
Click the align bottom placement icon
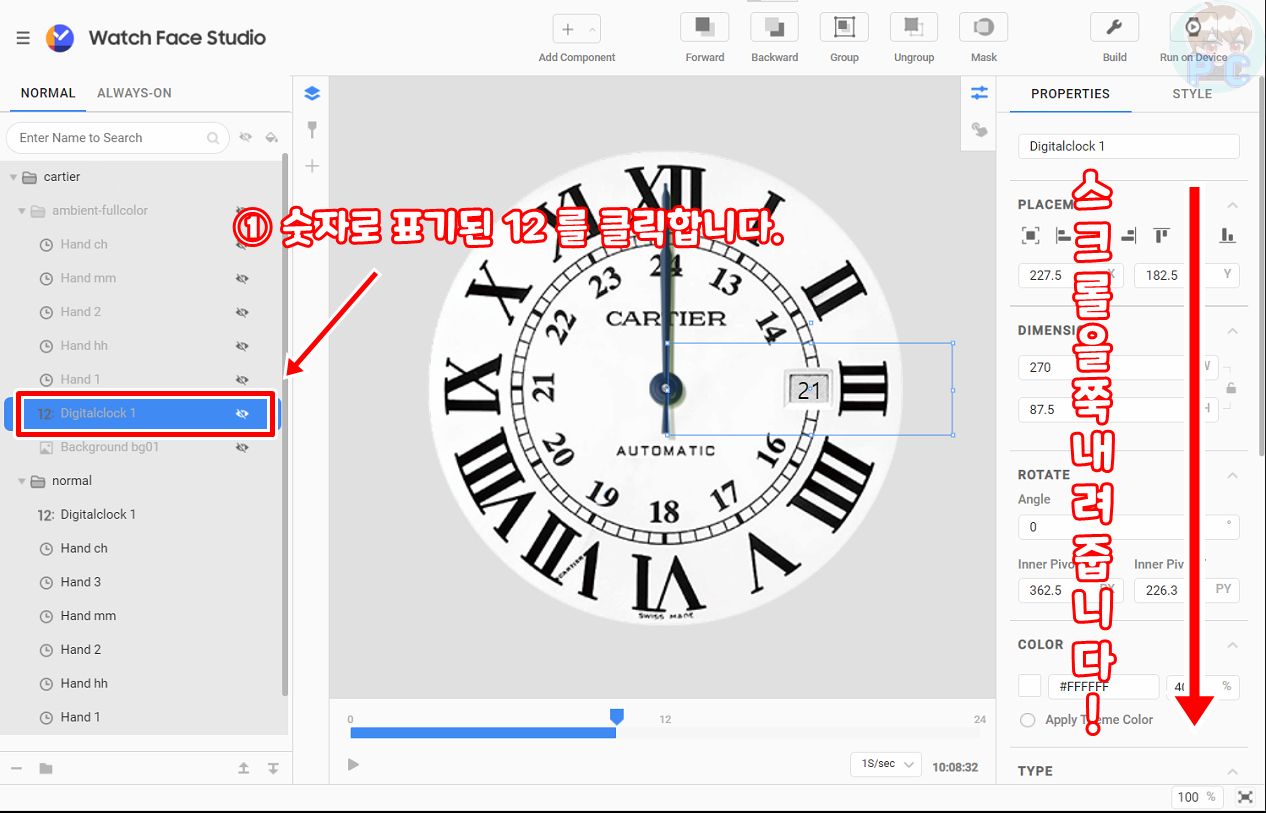pyautogui.click(x=1227, y=236)
